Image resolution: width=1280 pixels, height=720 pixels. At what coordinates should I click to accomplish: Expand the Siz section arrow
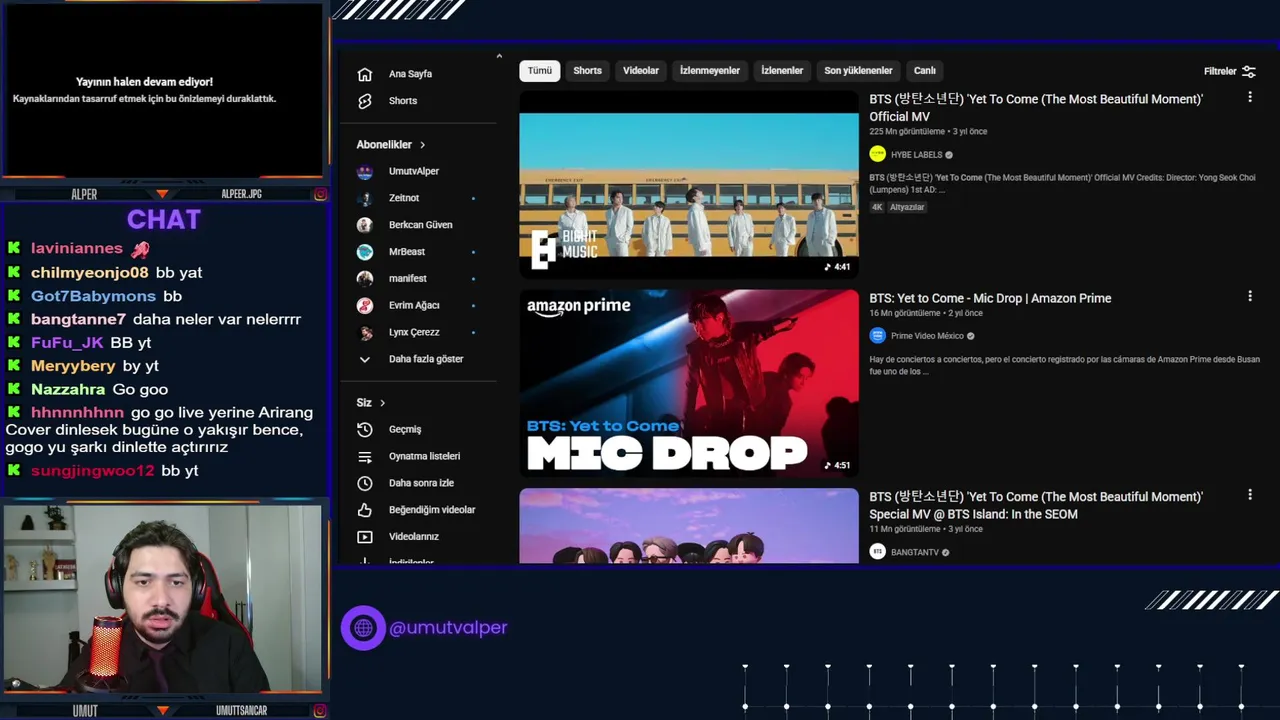pos(382,403)
